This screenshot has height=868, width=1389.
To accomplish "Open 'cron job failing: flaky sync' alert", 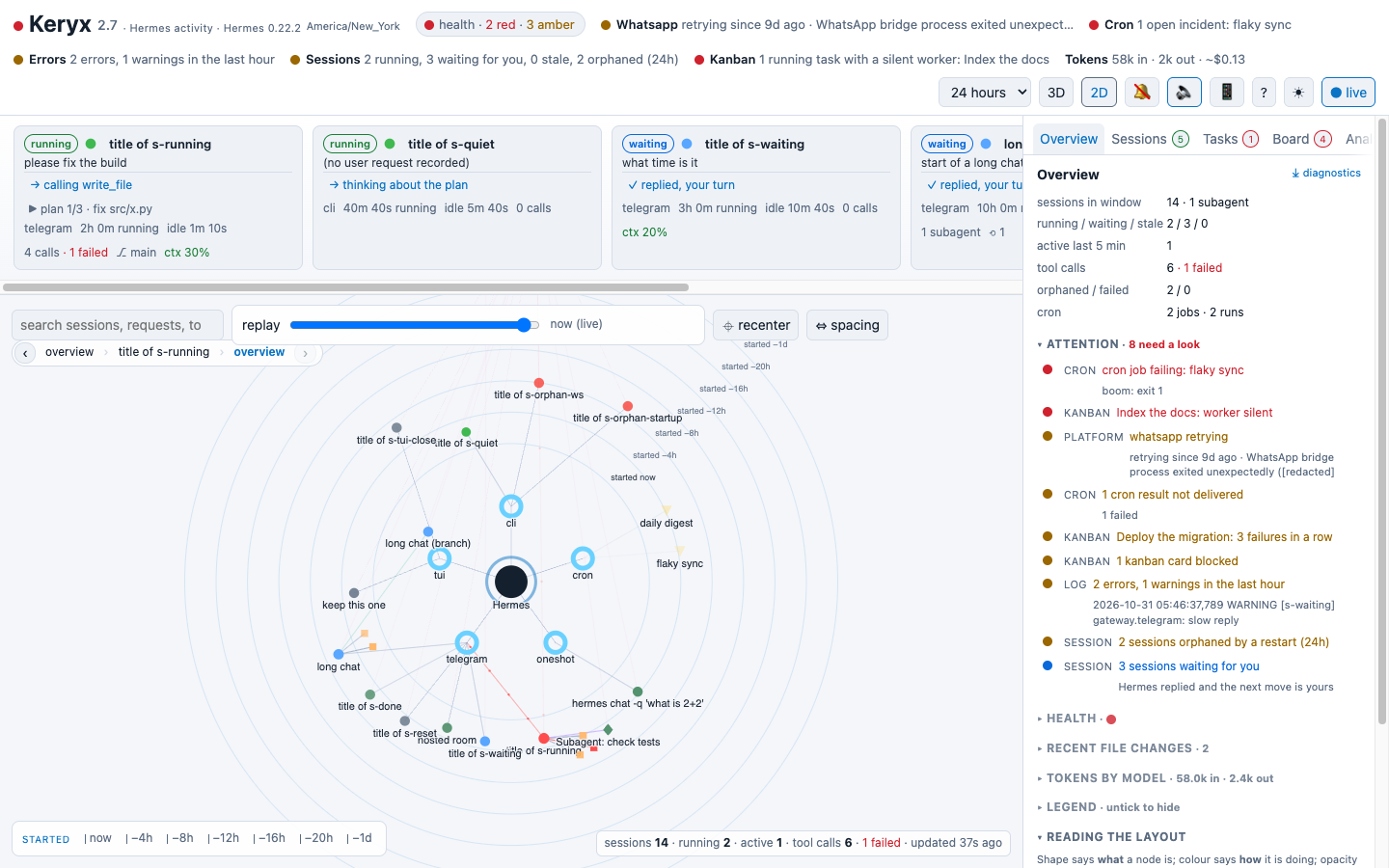I will tap(1173, 370).
